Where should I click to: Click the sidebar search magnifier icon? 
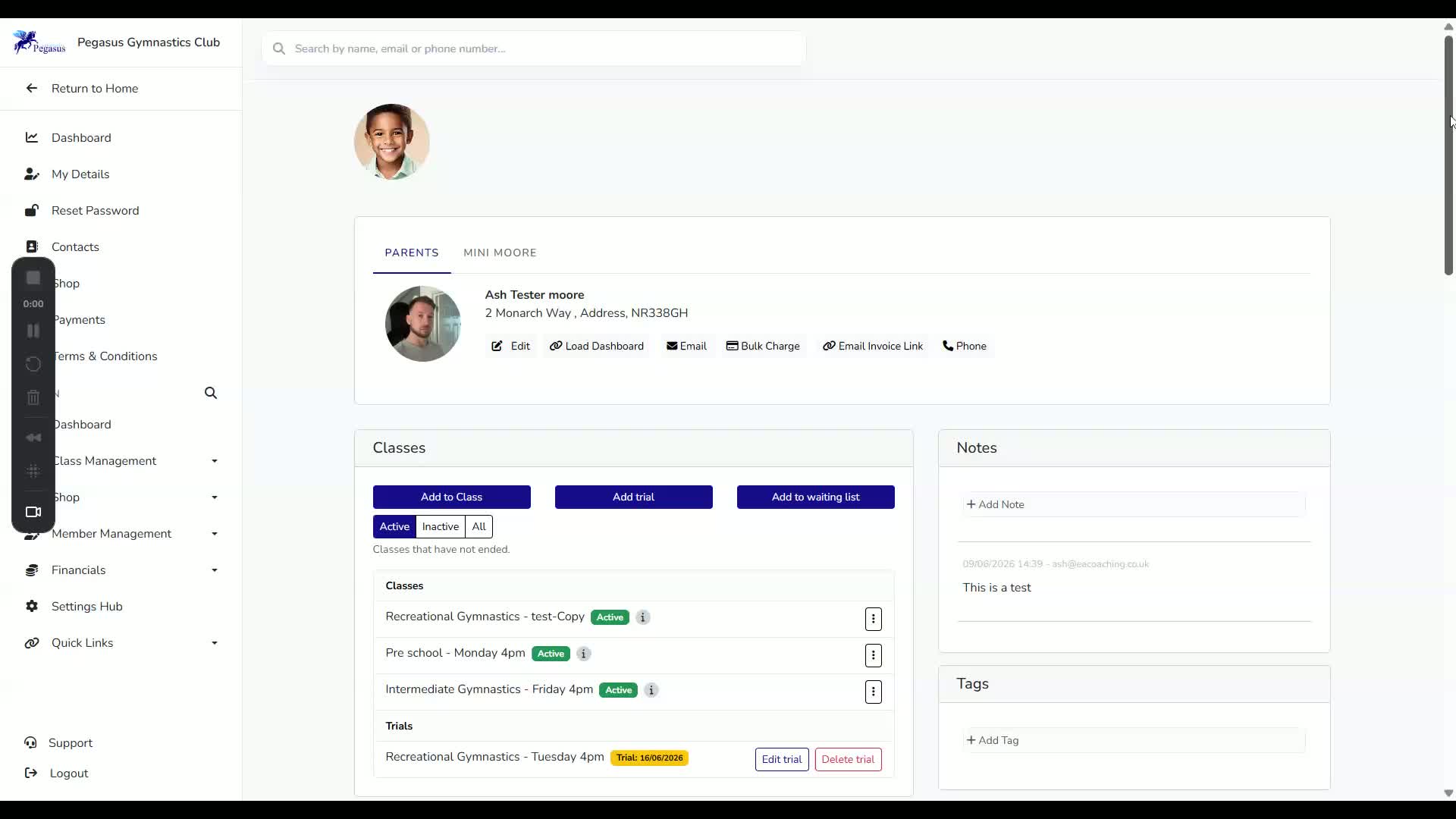[x=211, y=393]
